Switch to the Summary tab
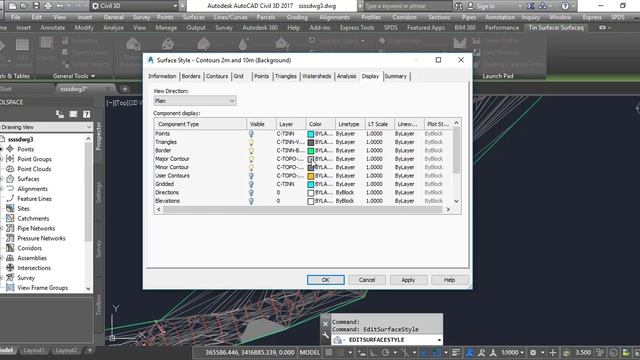 tap(396, 76)
